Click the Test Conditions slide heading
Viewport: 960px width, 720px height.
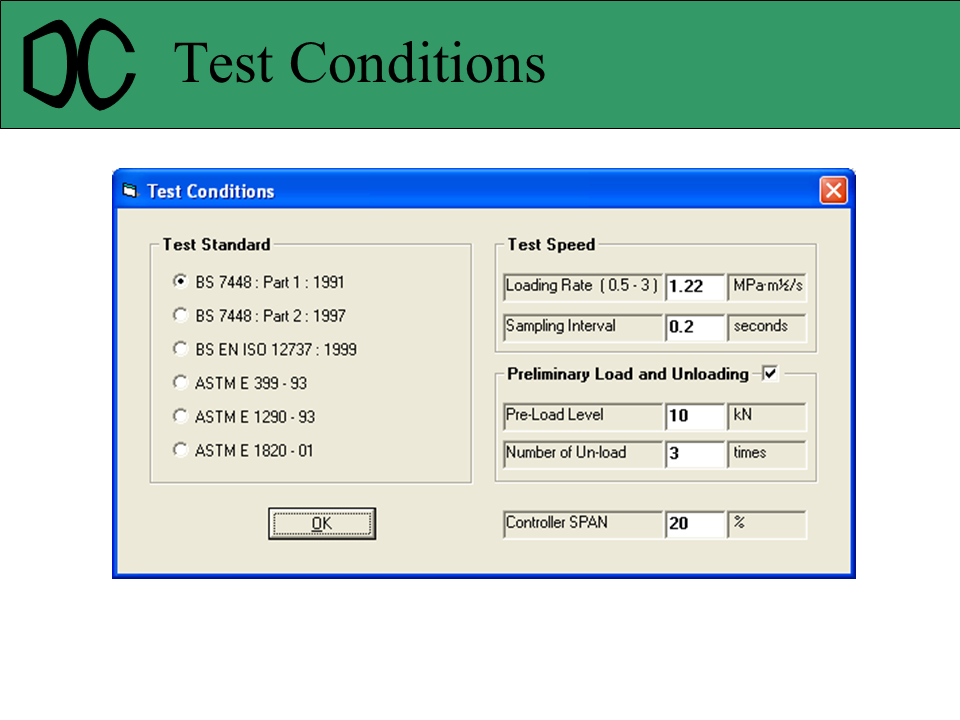[x=360, y=63]
